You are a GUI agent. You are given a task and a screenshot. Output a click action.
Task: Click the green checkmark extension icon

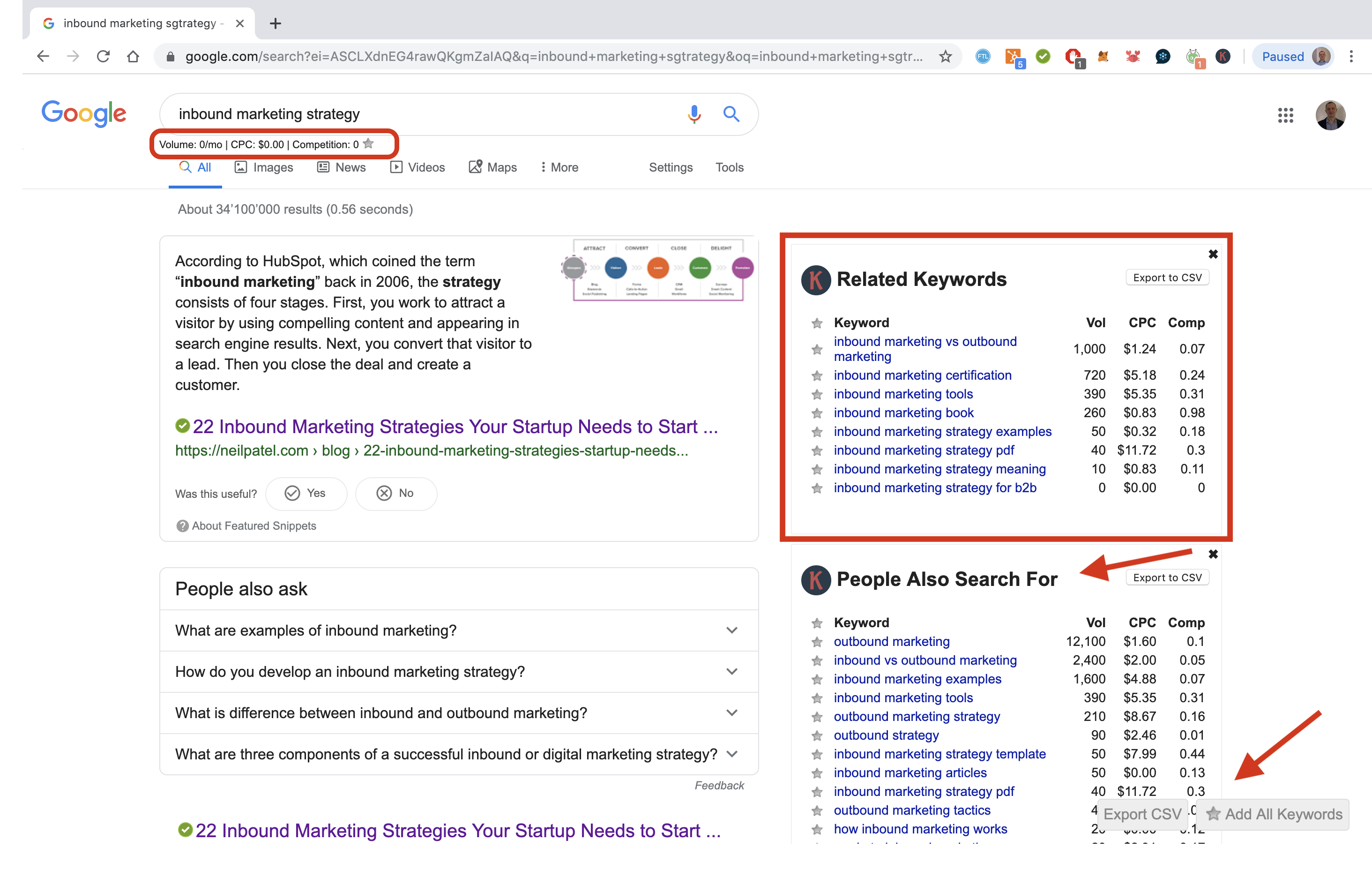tap(1043, 56)
